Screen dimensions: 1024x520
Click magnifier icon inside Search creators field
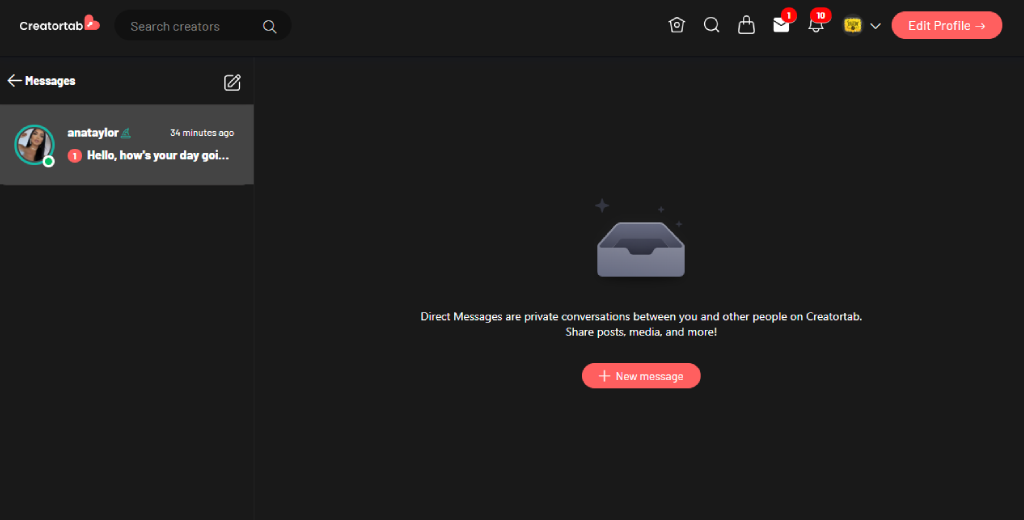(269, 27)
